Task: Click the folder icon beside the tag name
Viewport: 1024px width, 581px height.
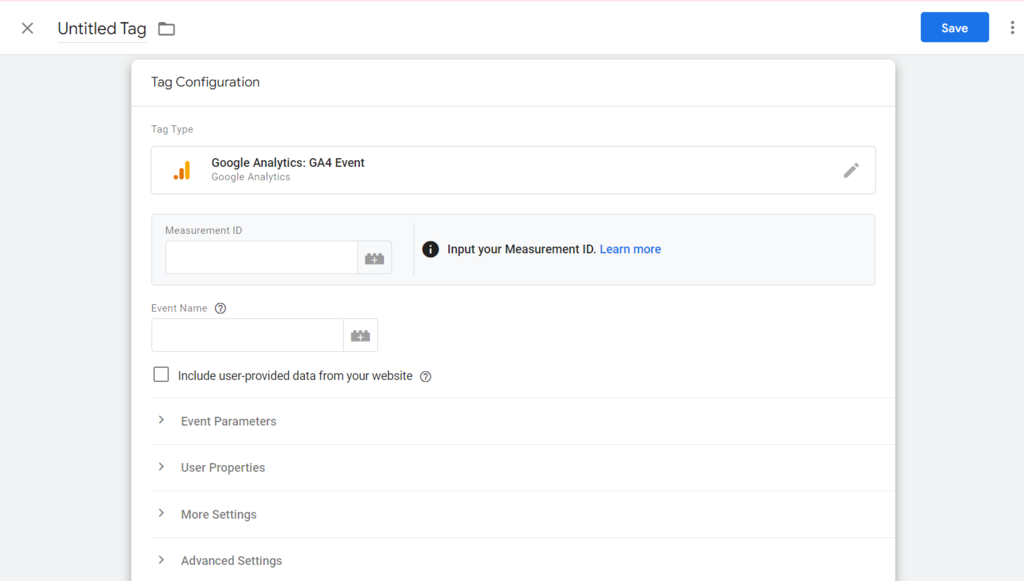Action: point(166,29)
